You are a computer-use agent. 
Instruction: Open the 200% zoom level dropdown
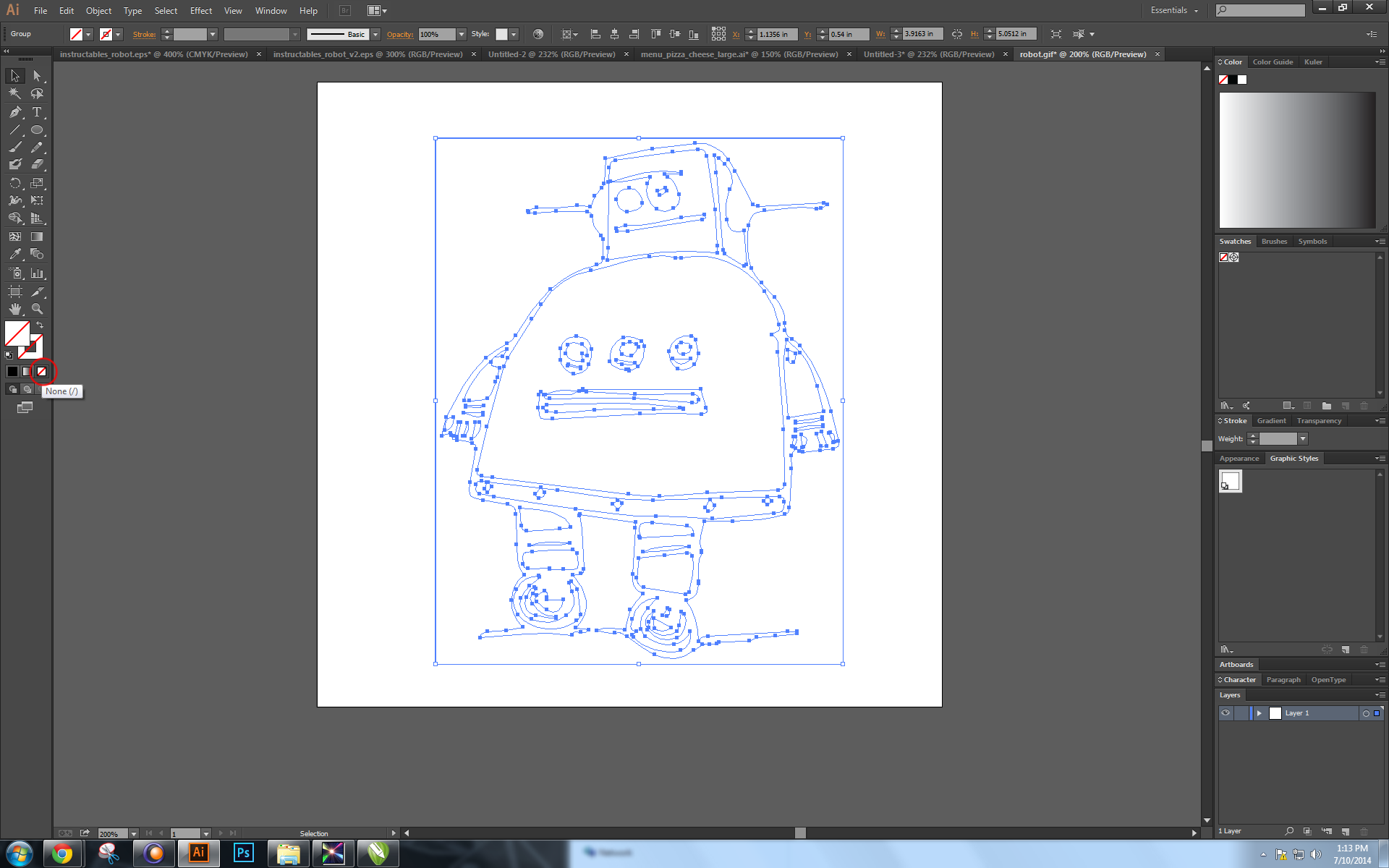(x=134, y=834)
